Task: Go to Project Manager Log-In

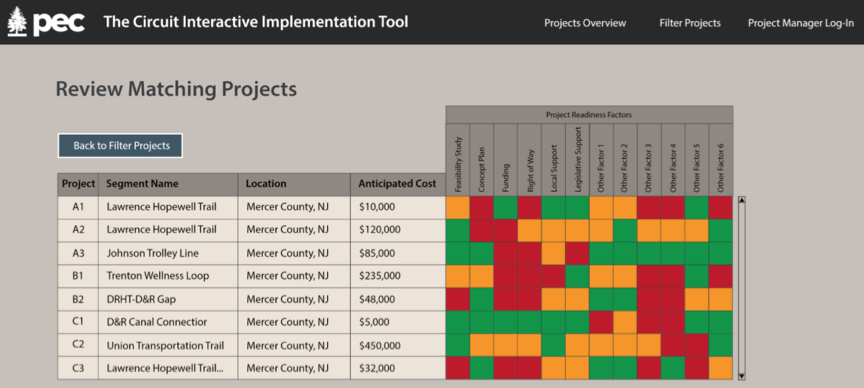Action: [801, 23]
